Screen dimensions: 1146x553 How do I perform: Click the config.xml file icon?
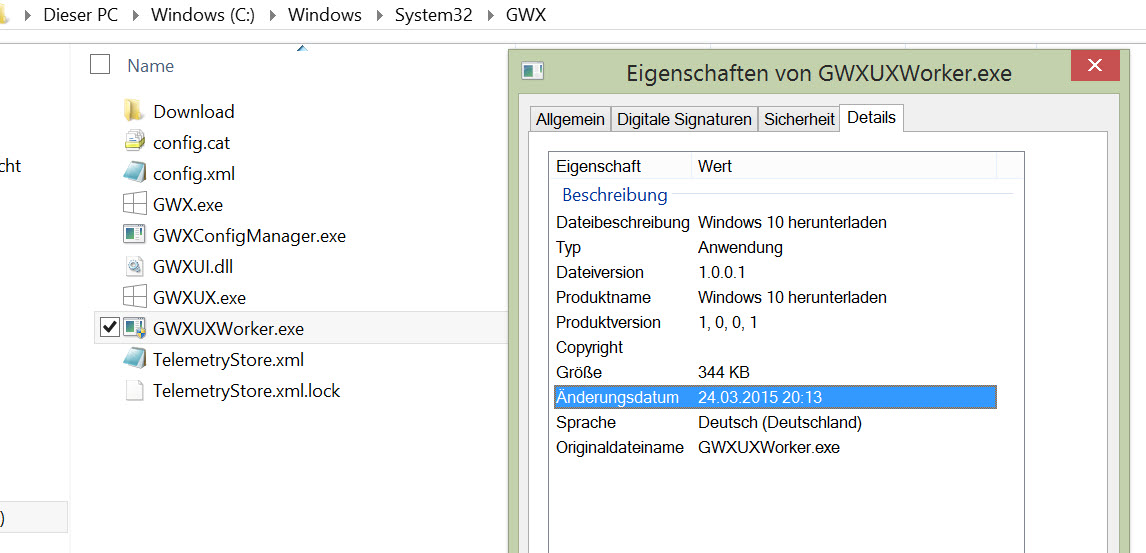(135, 173)
